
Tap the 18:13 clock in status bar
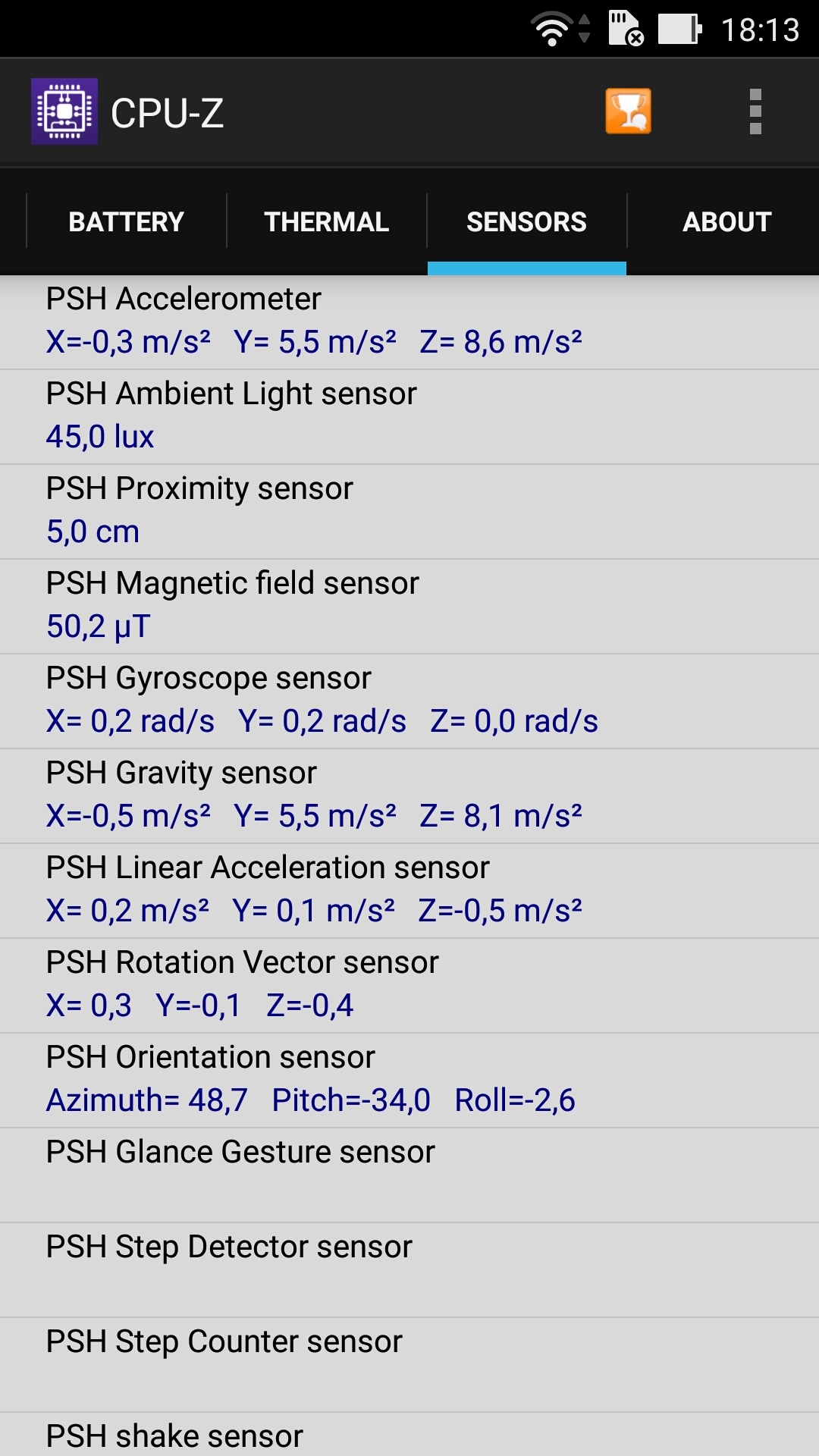(x=760, y=30)
